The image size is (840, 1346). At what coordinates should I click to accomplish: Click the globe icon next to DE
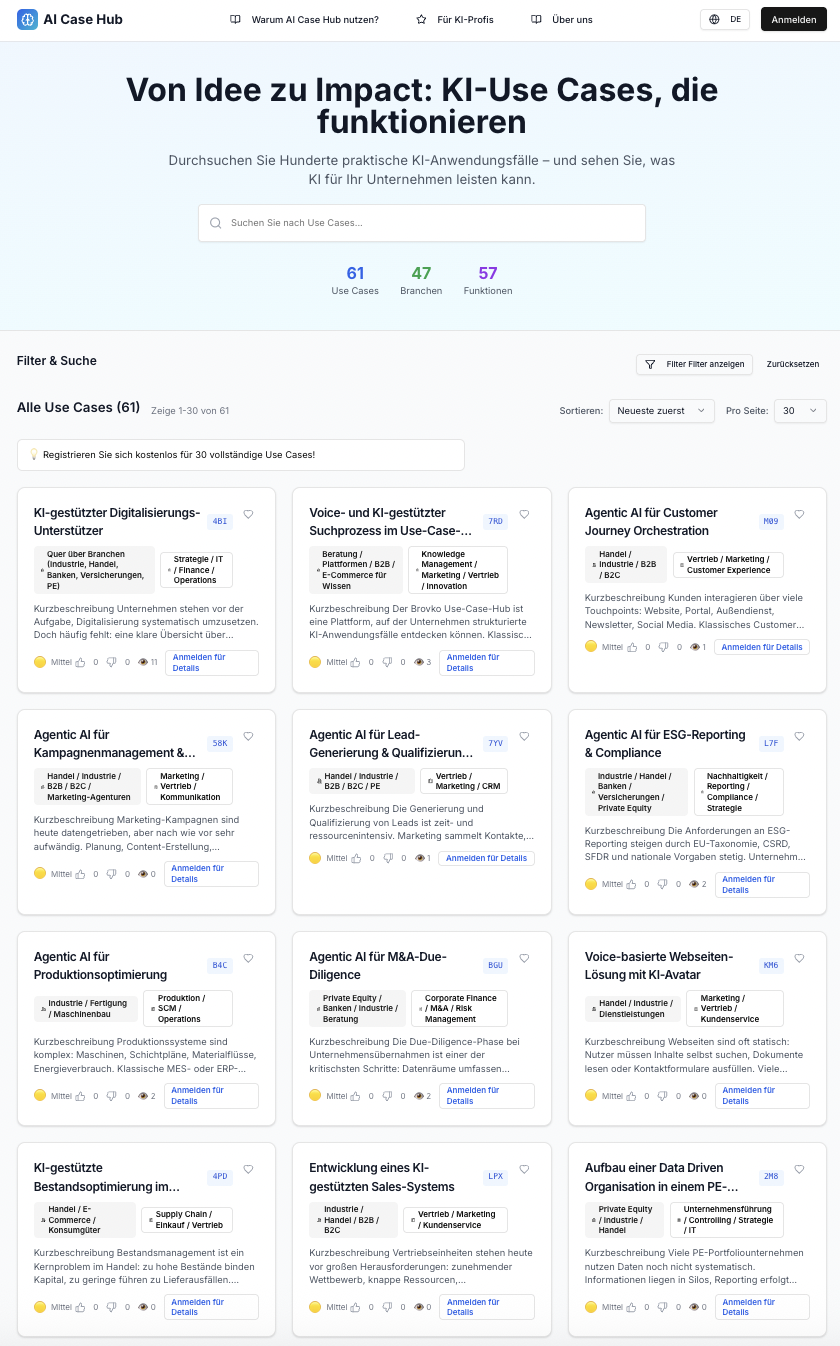(x=712, y=19)
